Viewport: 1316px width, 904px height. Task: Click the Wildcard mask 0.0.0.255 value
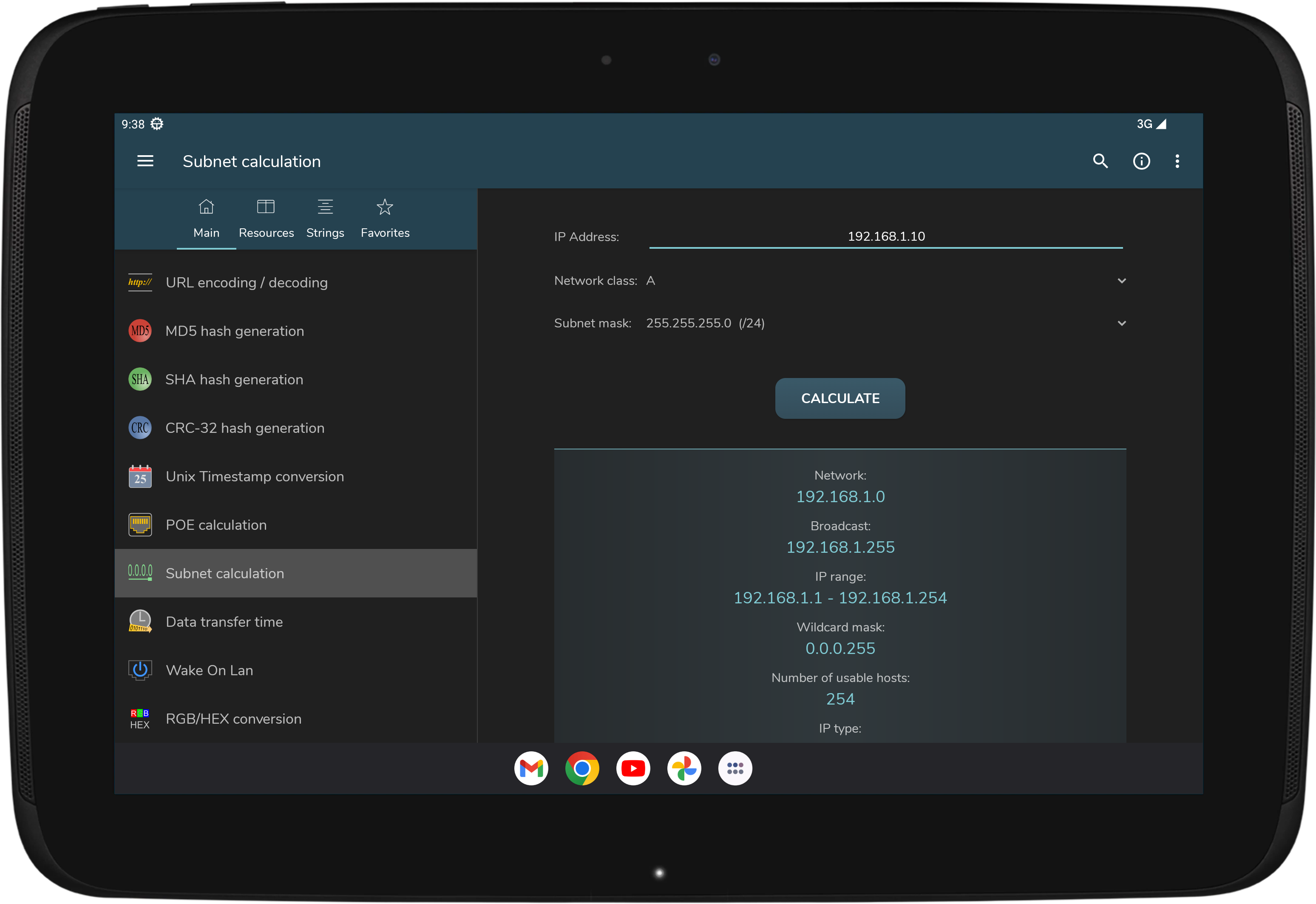click(x=840, y=648)
